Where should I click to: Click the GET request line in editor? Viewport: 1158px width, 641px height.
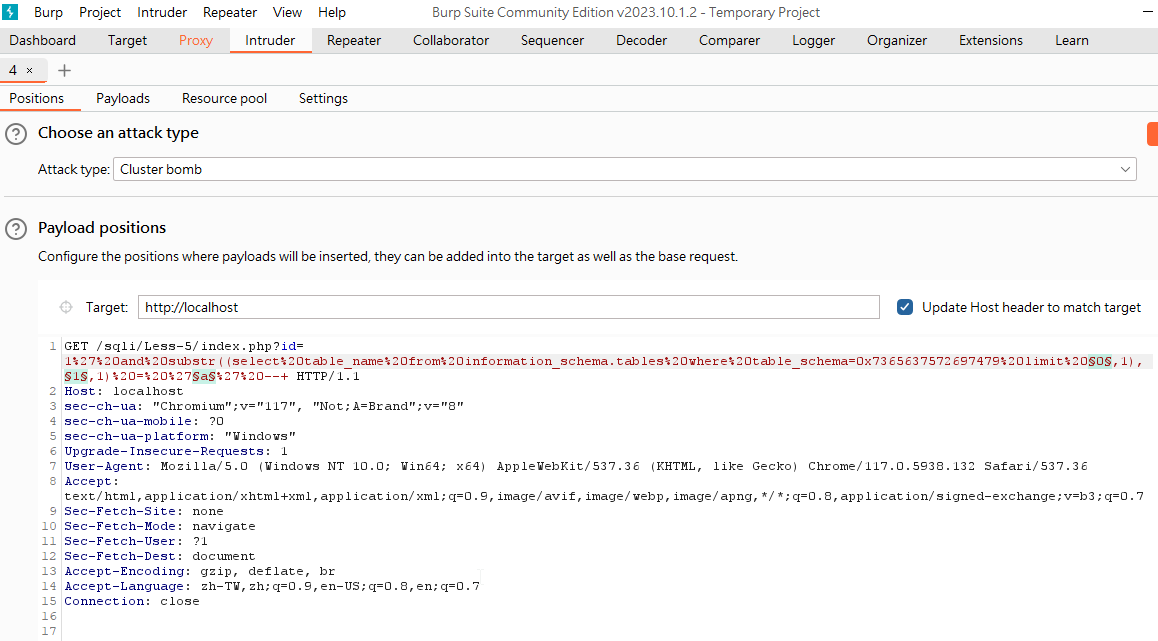(x=184, y=346)
